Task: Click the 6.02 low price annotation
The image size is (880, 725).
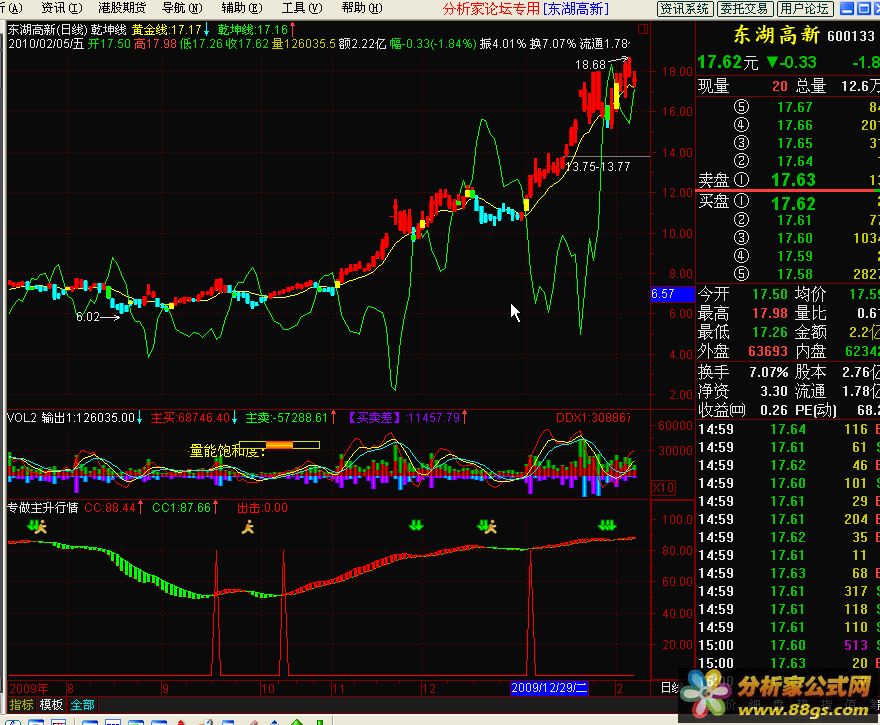Action: tap(88, 316)
